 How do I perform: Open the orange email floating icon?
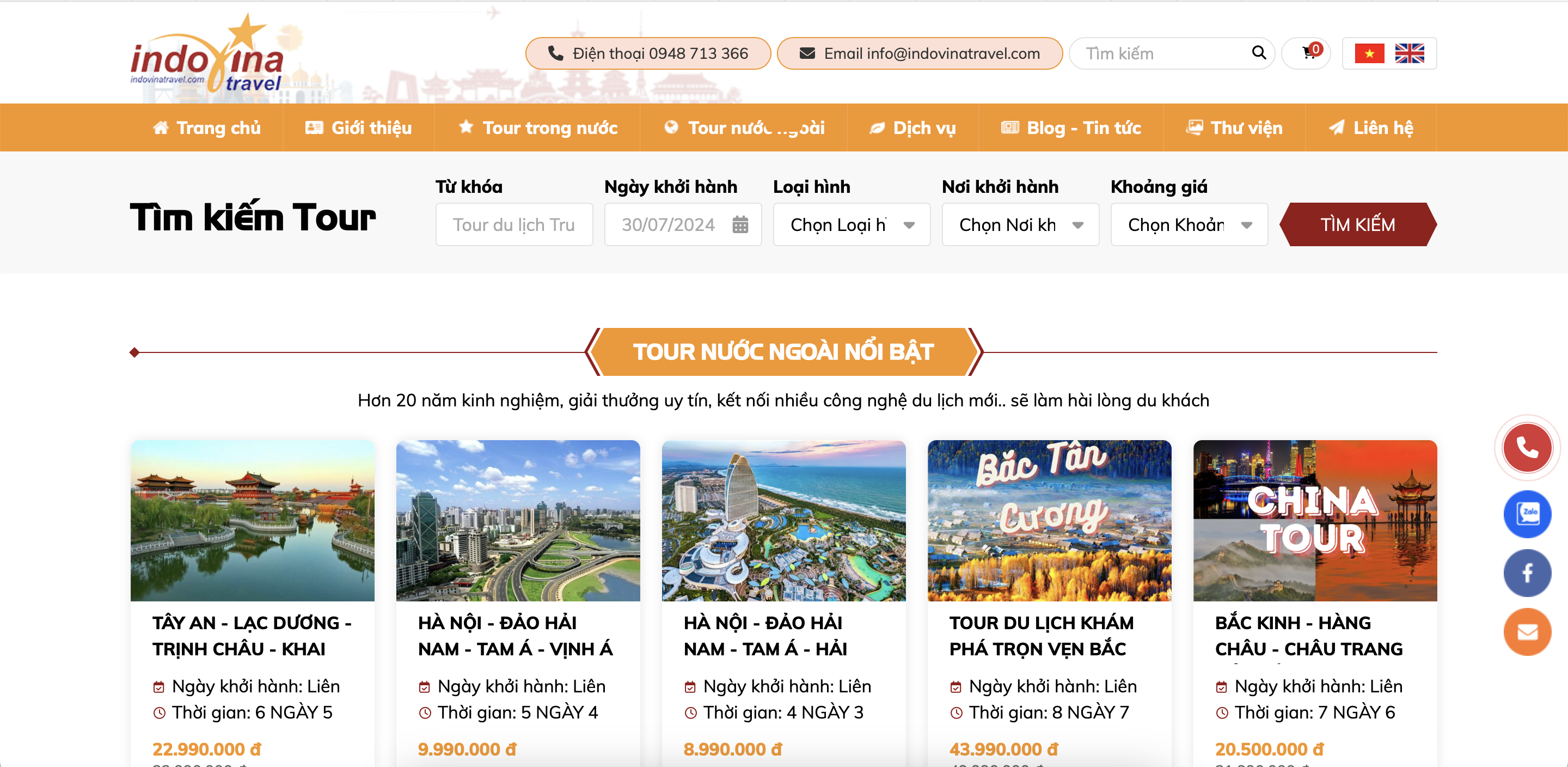[1527, 632]
